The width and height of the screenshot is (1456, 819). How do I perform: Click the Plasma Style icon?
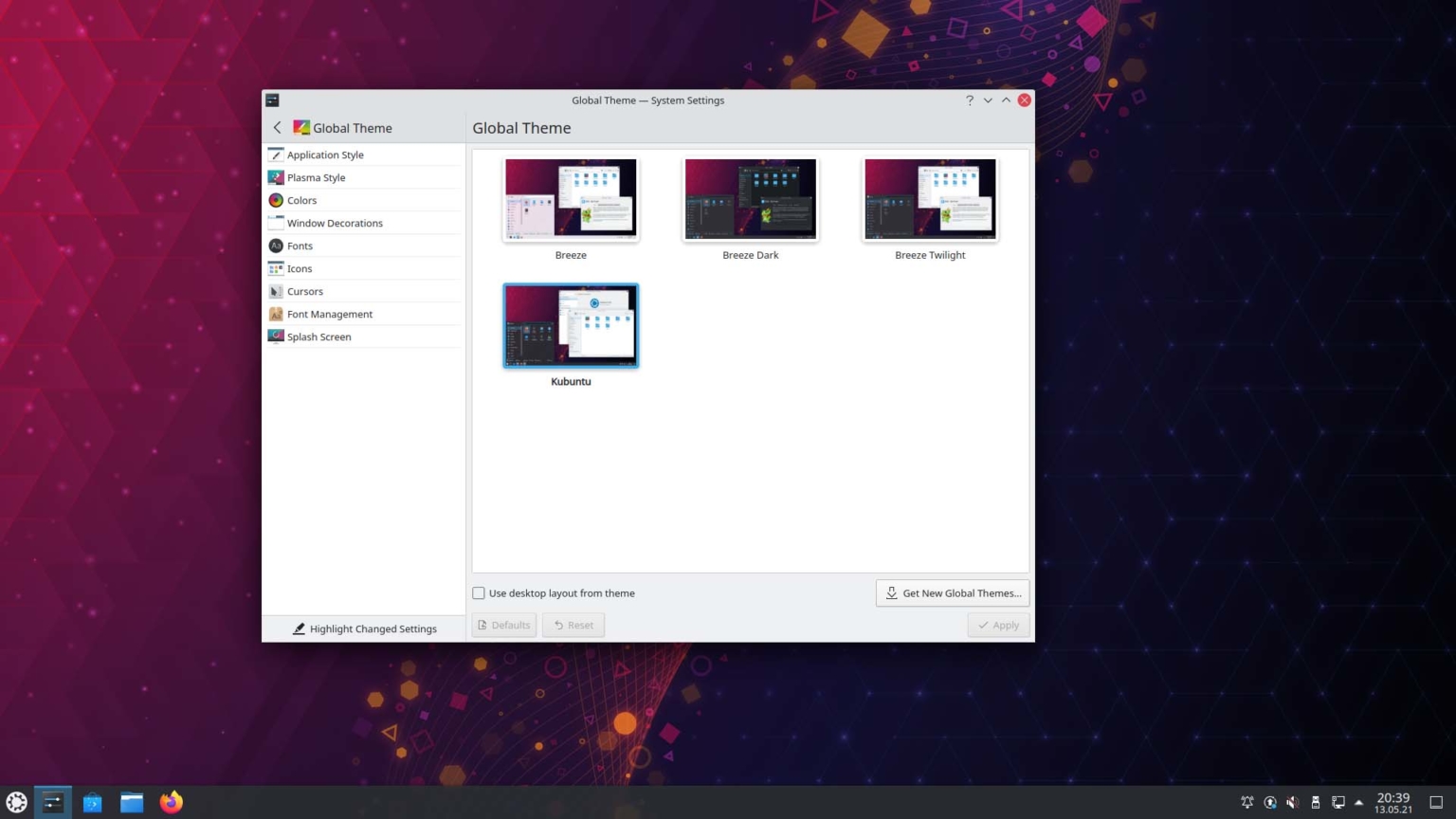click(x=276, y=177)
